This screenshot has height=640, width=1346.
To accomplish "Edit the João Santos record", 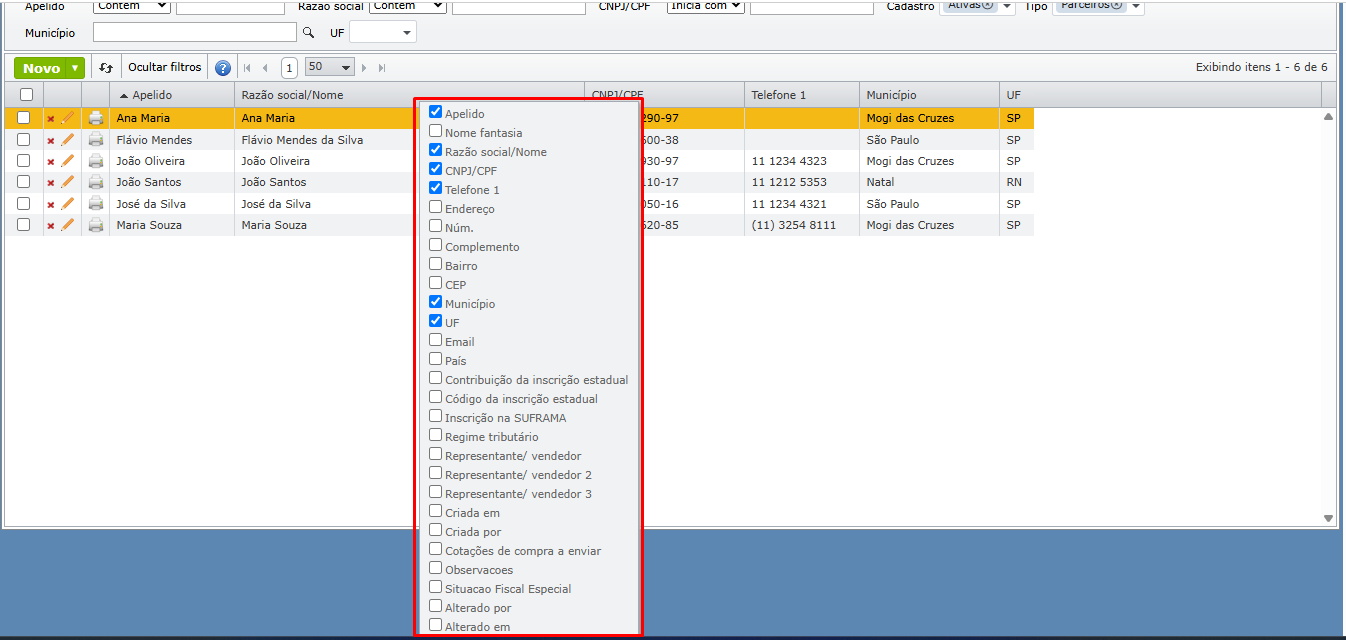I will tap(68, 182).
